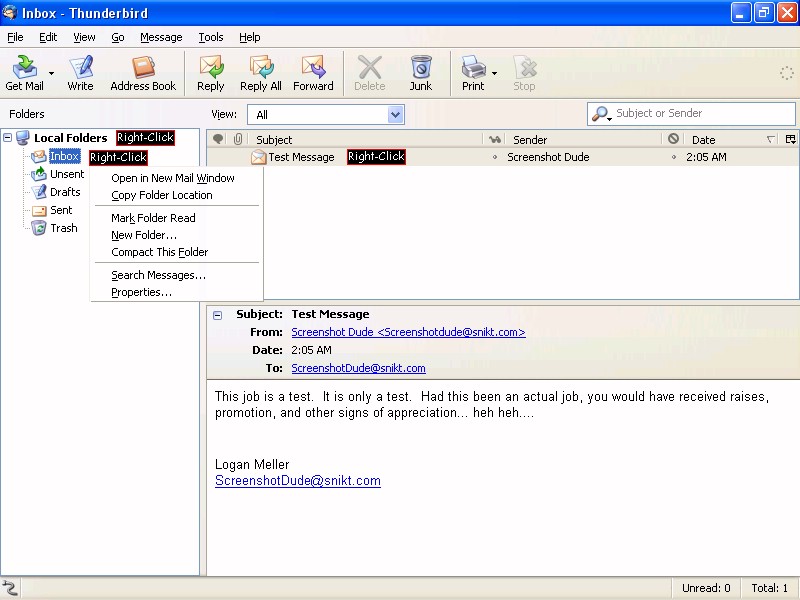Open the Print dropdown arrow
Image resolution: width=800 pixels, height=600 pixels.
(494, 73)
